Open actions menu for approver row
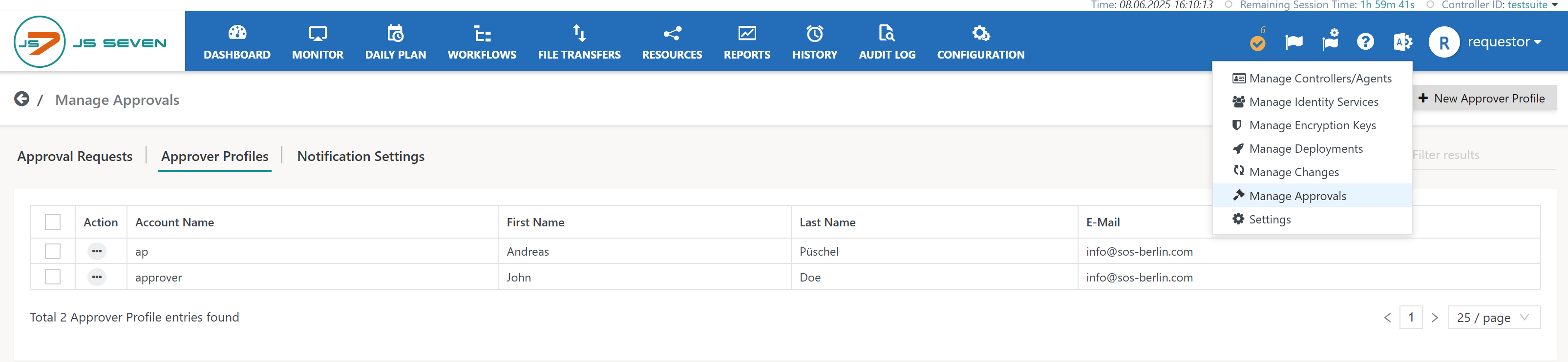 [x=97, y=278]
